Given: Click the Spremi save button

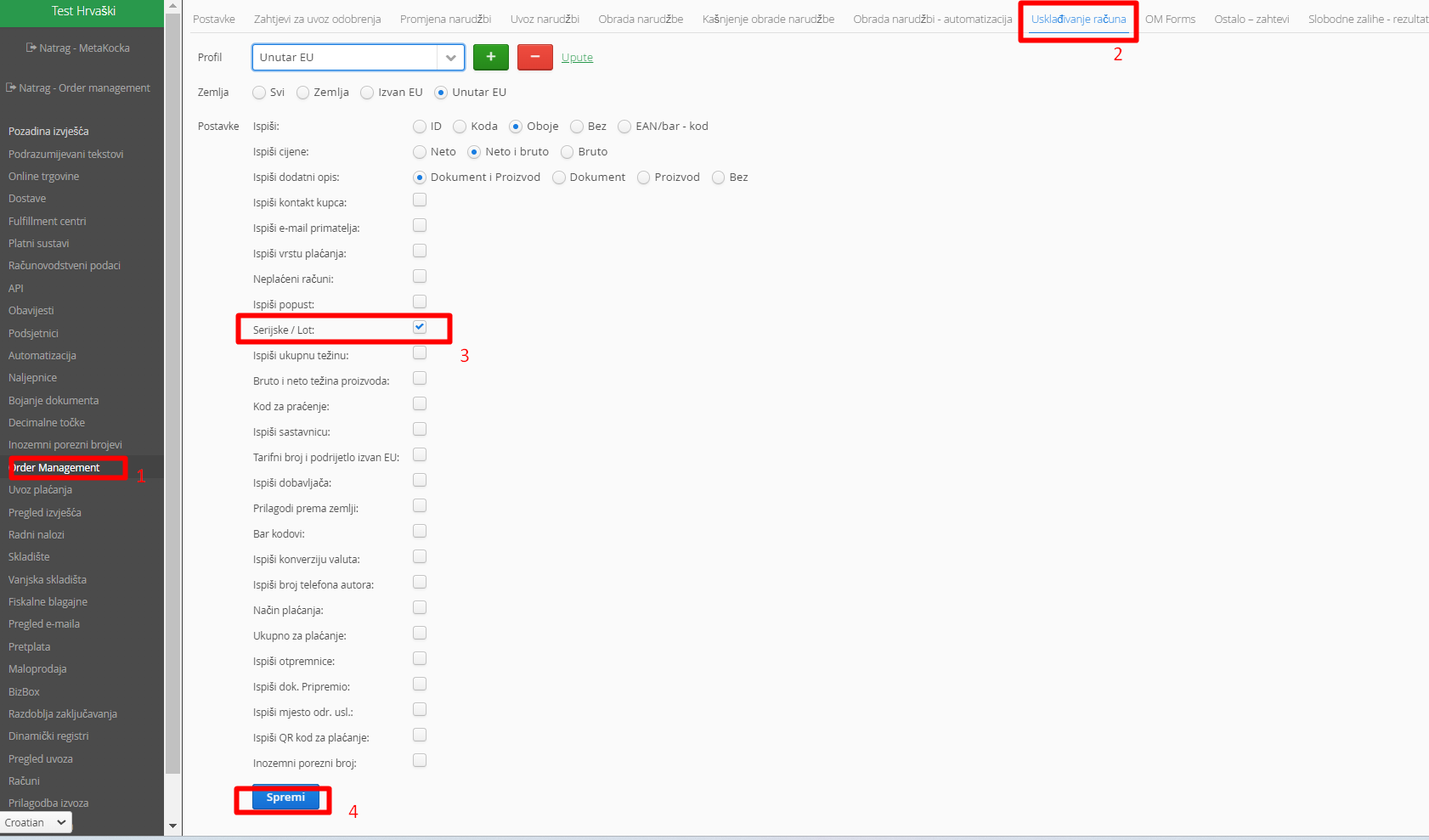Looking at the screenshot, I should [x=285, y=798].
